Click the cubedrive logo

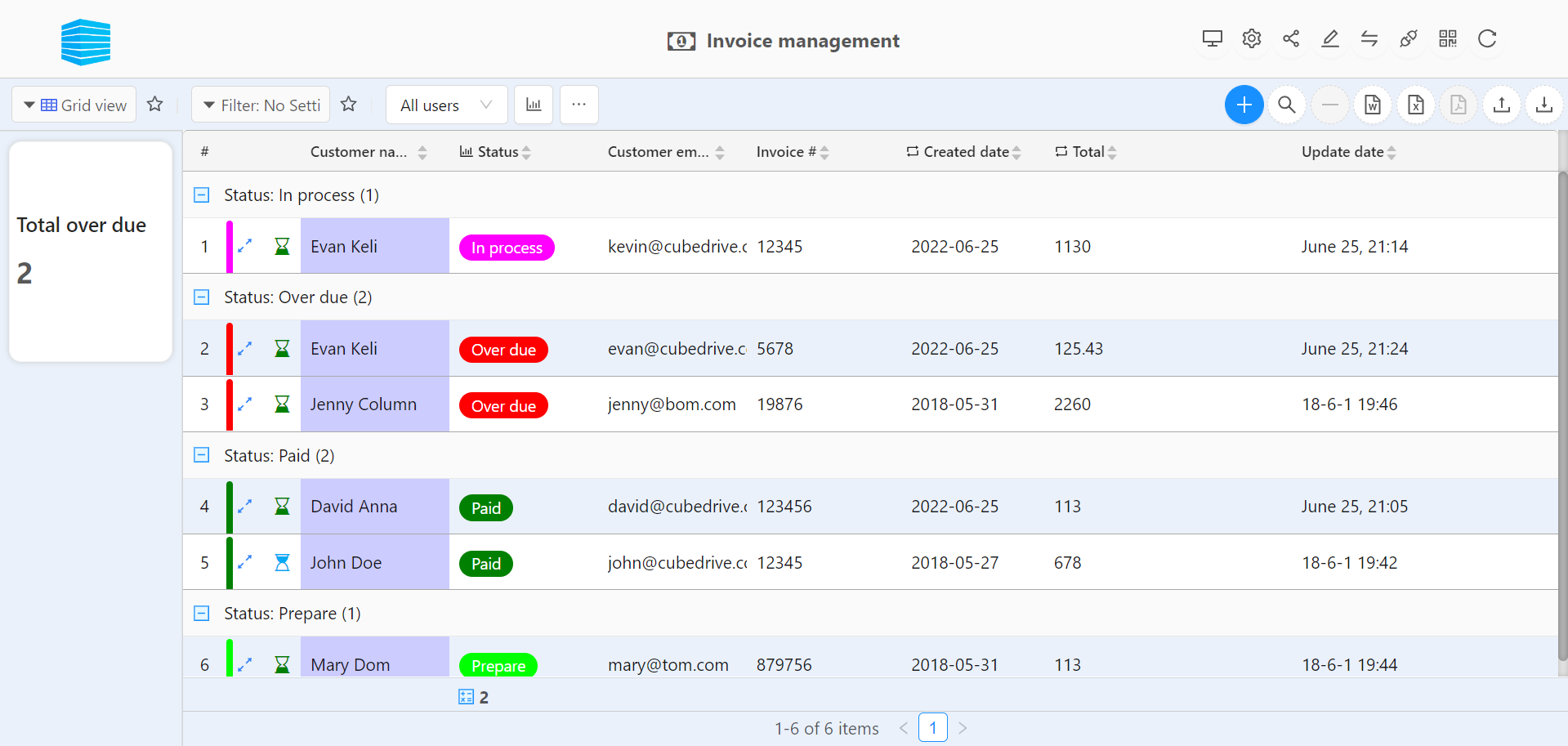click(86, 42)
